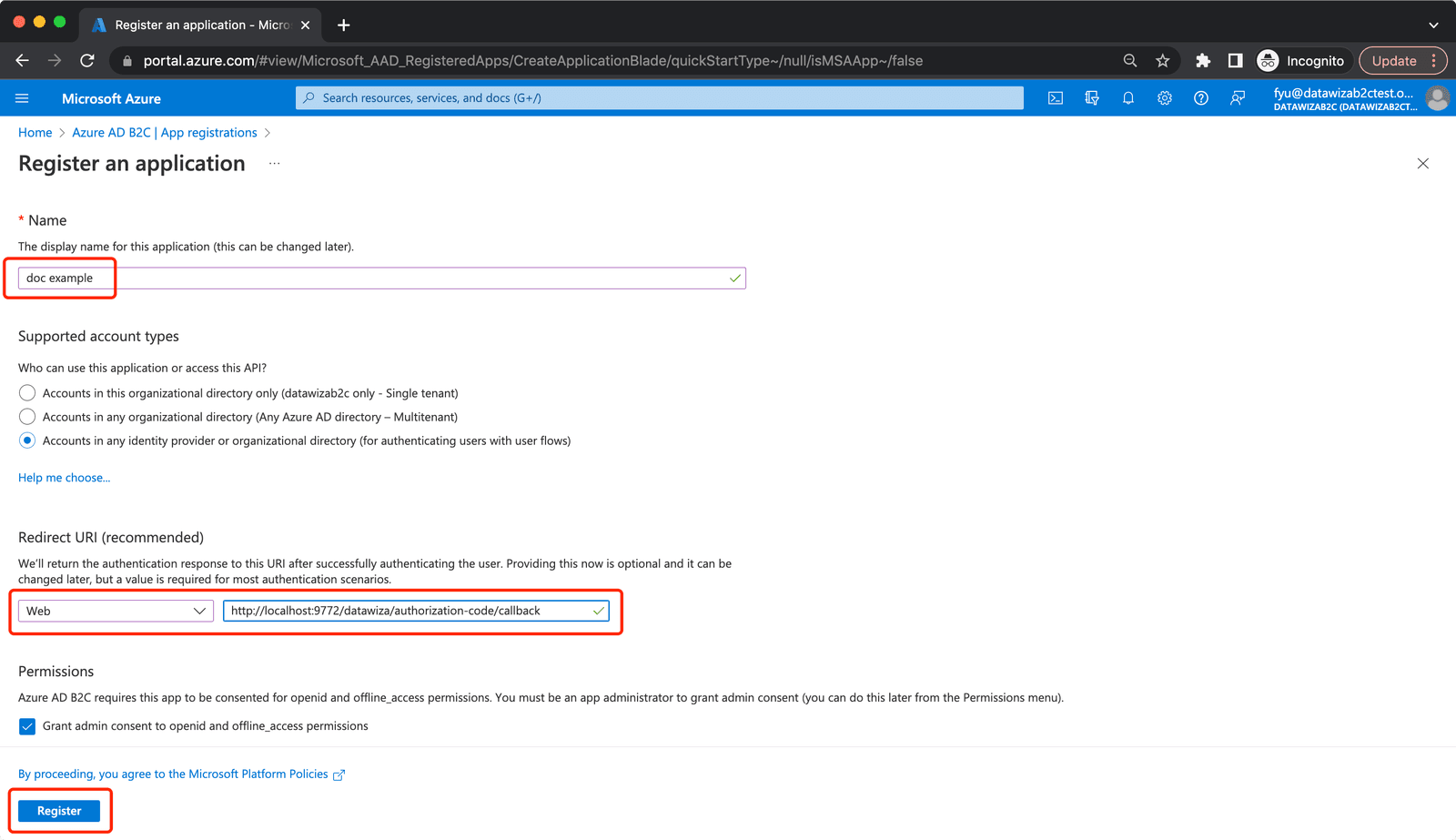Reload the page with the refresh icon

(x=87, y=60)
